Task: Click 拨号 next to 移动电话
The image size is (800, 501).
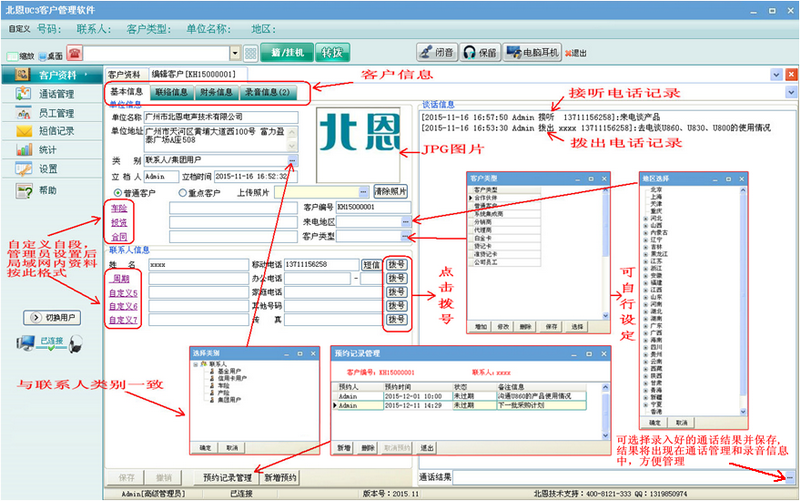Action: (396, 264)
